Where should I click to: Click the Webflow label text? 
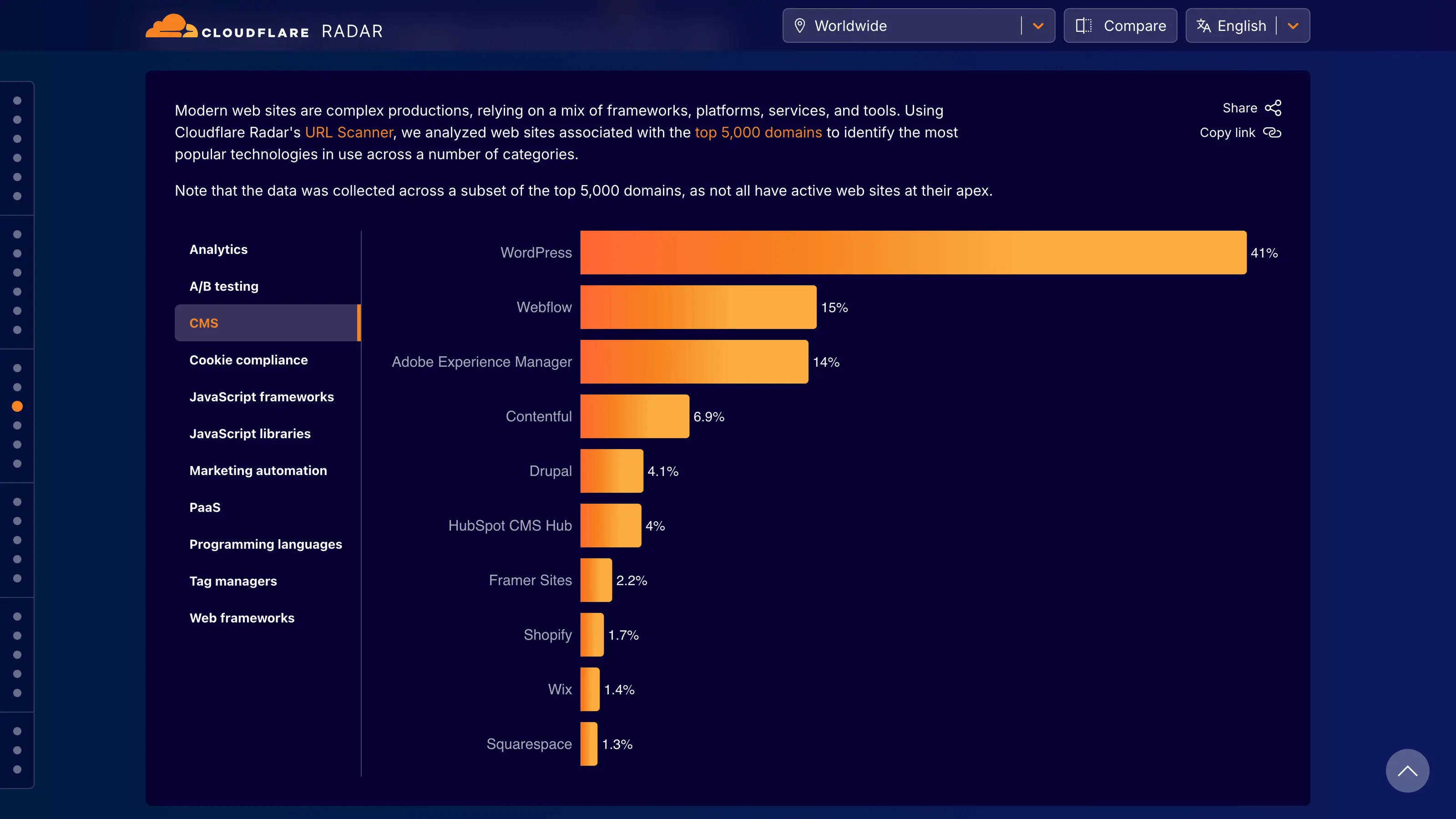pos(544,307)
